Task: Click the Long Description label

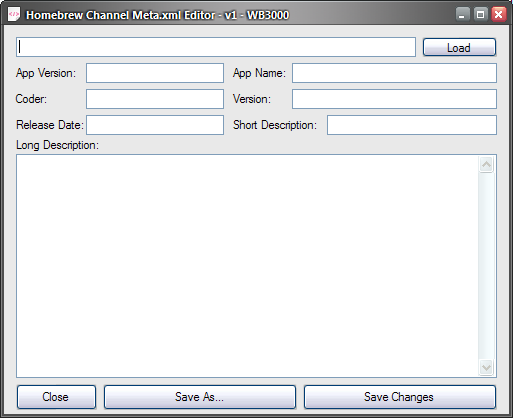Action: click(x=57, y=145)
